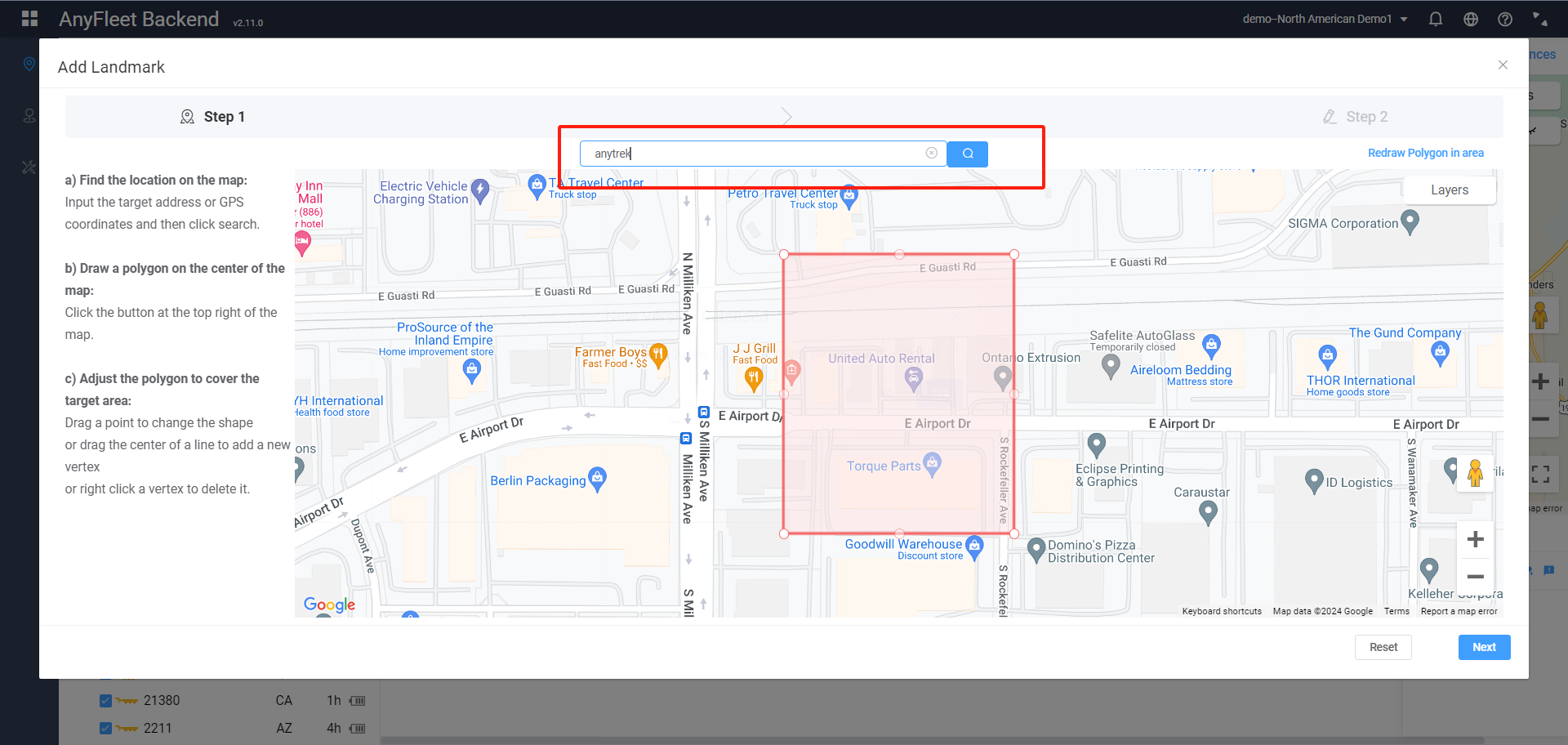
Task: Click the TA Travel Center map pin
Action: 537,186
